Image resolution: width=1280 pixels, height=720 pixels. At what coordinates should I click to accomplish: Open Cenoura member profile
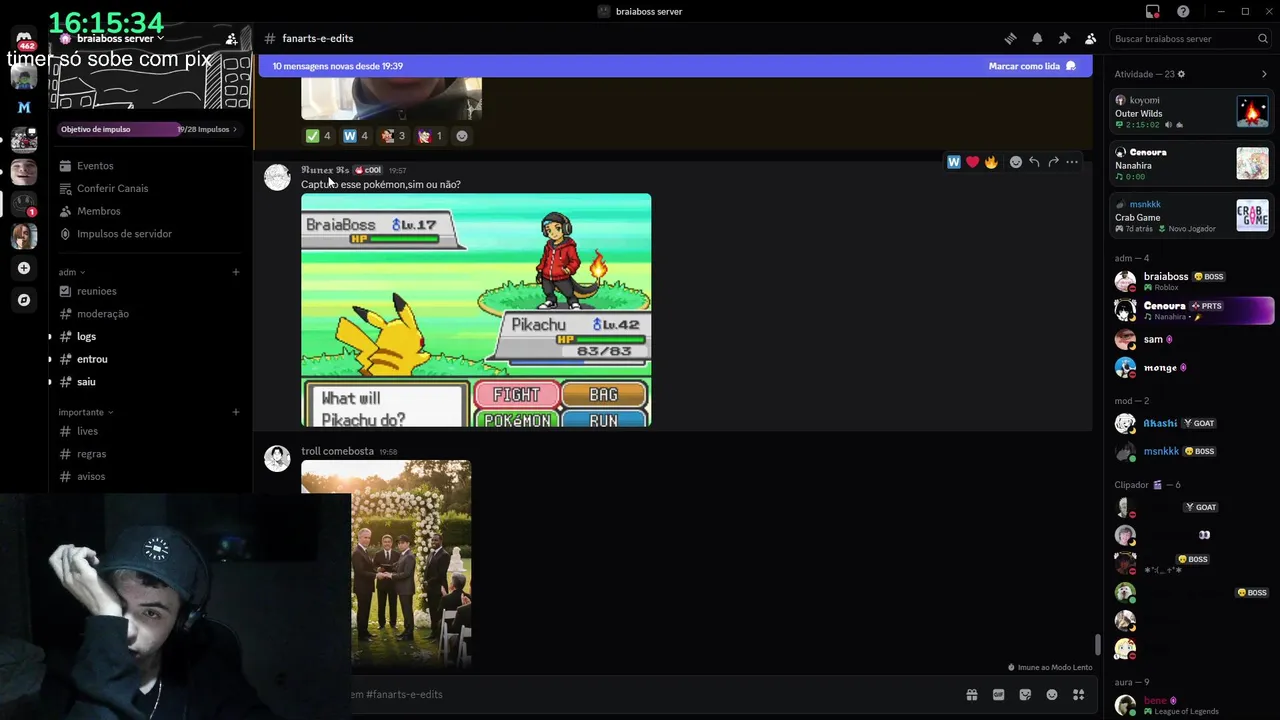(1192, 310)
